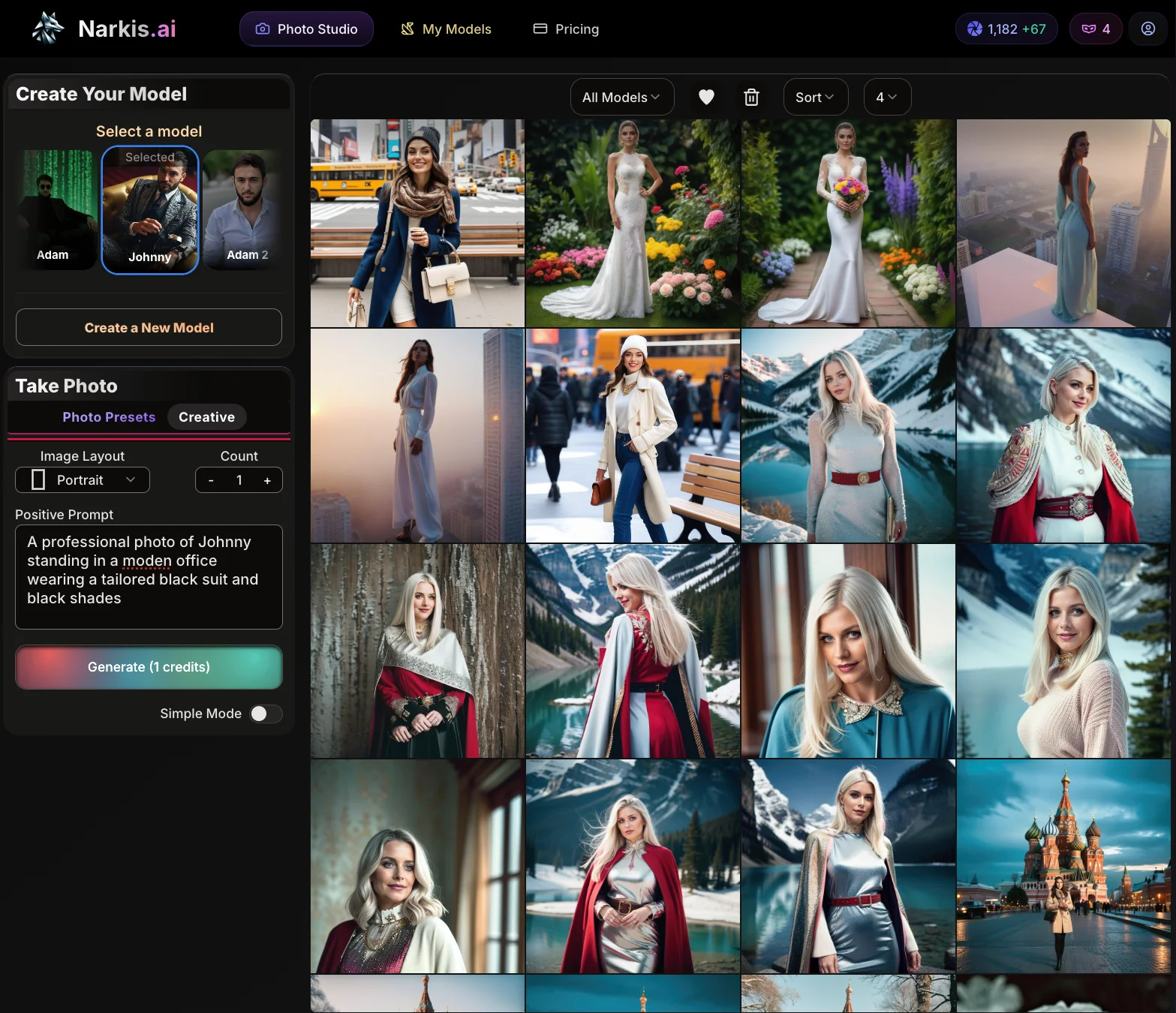Click the trash delete icon

coord(751,98)
